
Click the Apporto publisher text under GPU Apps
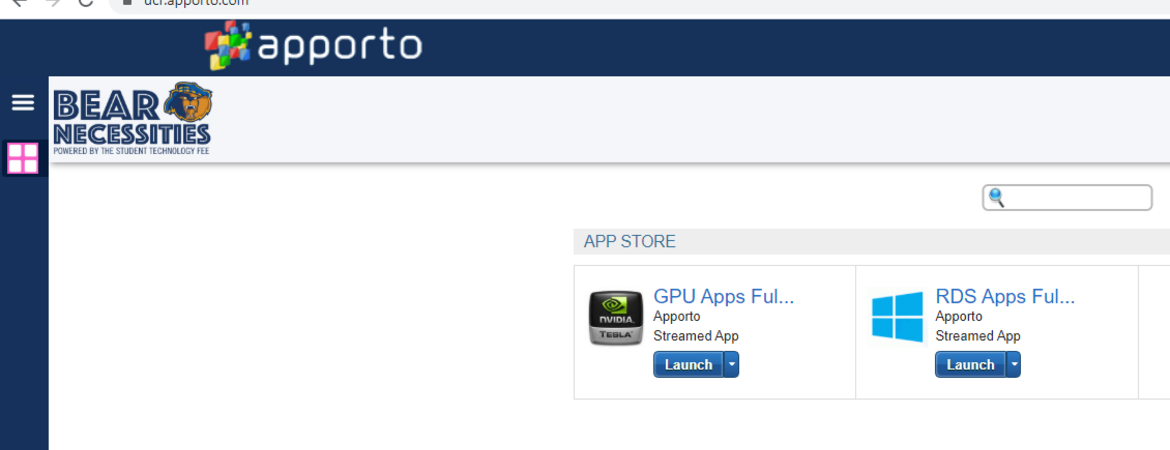tap(677, 317)
